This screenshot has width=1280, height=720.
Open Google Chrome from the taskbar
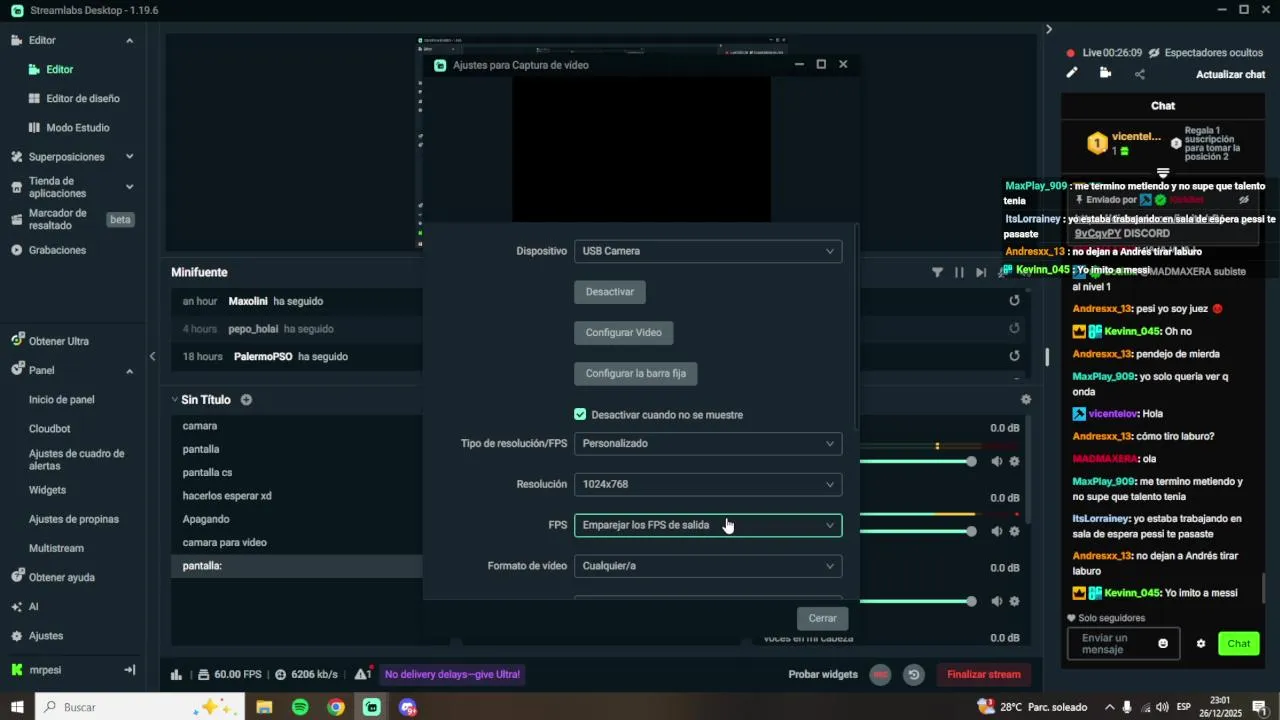coord(336,707)
